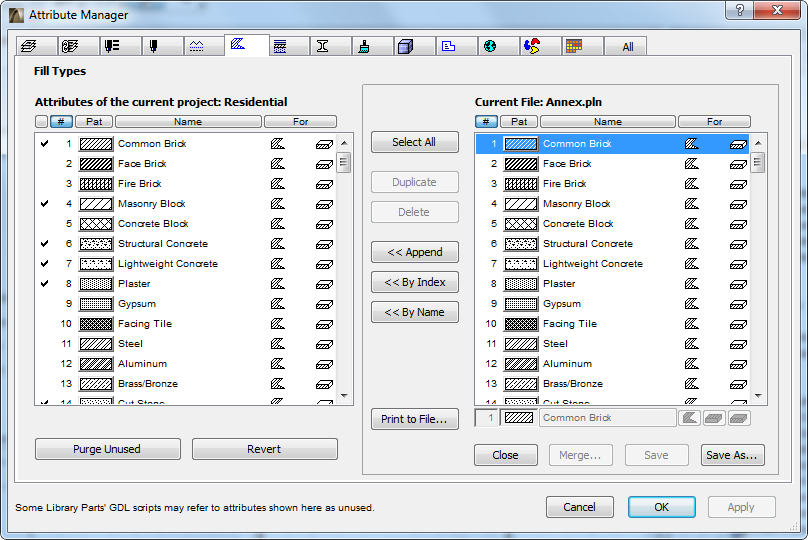Click the cut fill icon for Fire Brick in Residential list

pyautogui.click(x=278, y=183)
